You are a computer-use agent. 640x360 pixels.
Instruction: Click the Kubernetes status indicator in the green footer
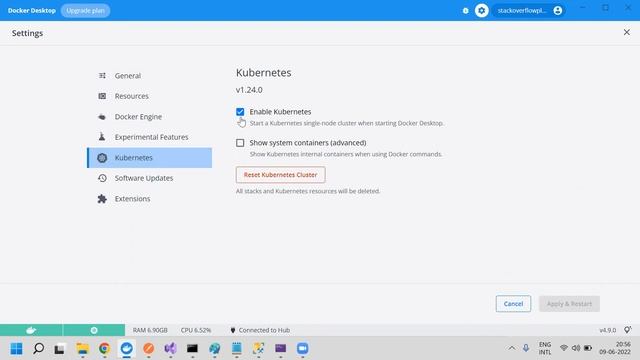[94, 330]
